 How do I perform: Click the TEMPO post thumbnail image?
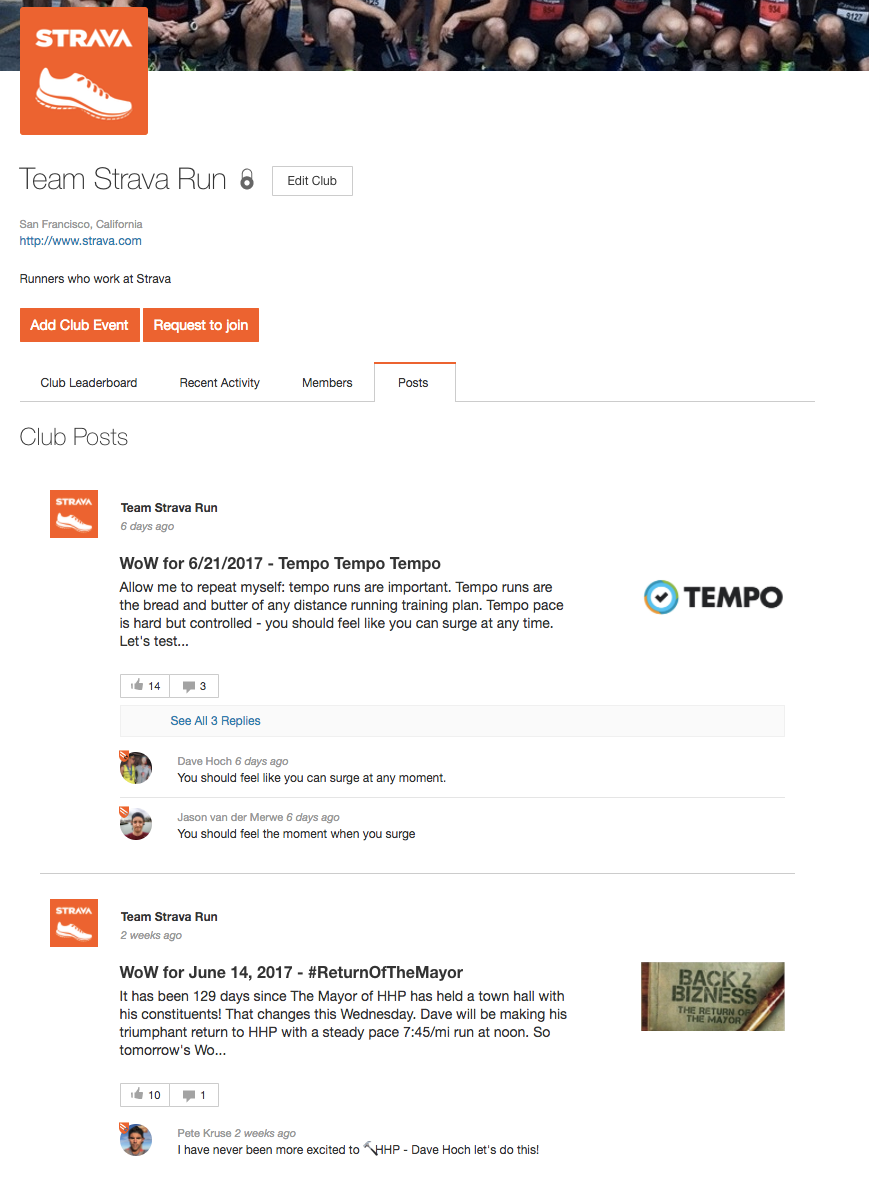[713, 597]
